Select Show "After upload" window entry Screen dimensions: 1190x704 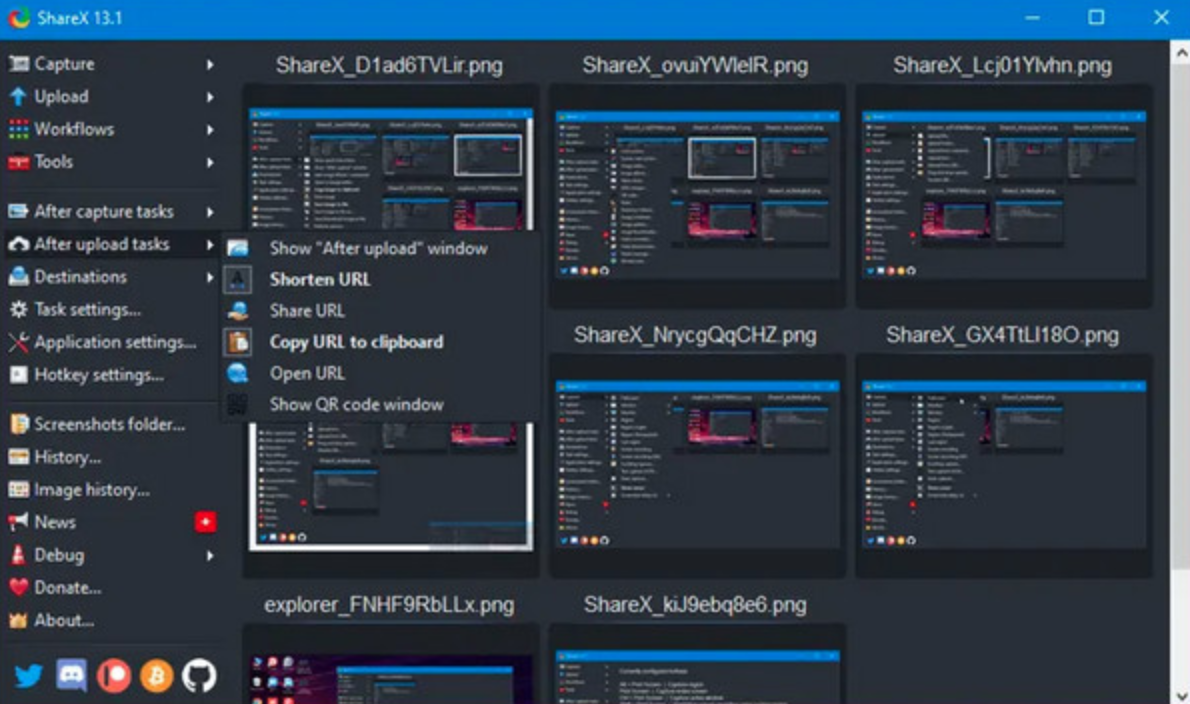pos(379,248)
